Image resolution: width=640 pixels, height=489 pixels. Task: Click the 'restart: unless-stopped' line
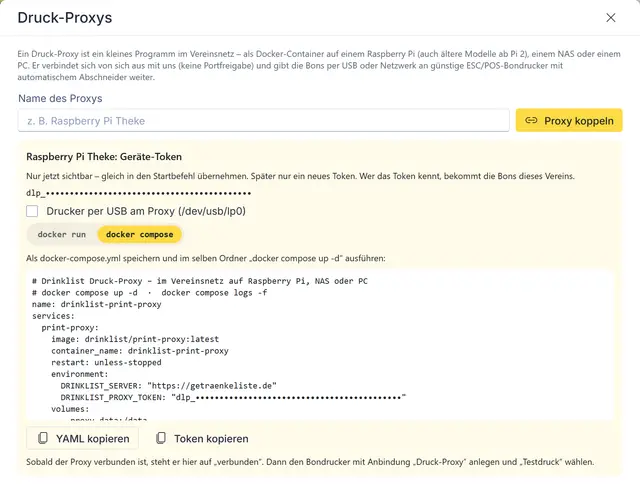click(x=106, y=362)
